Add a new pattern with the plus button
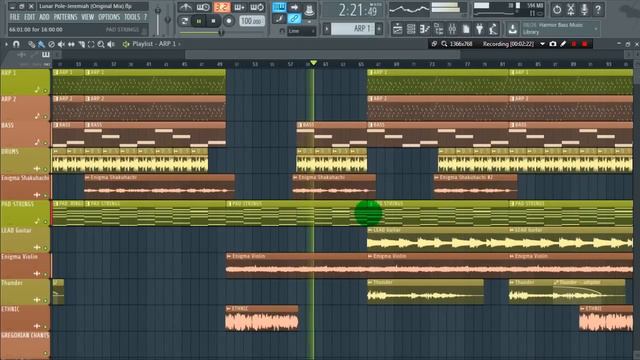 pos(379,29)
